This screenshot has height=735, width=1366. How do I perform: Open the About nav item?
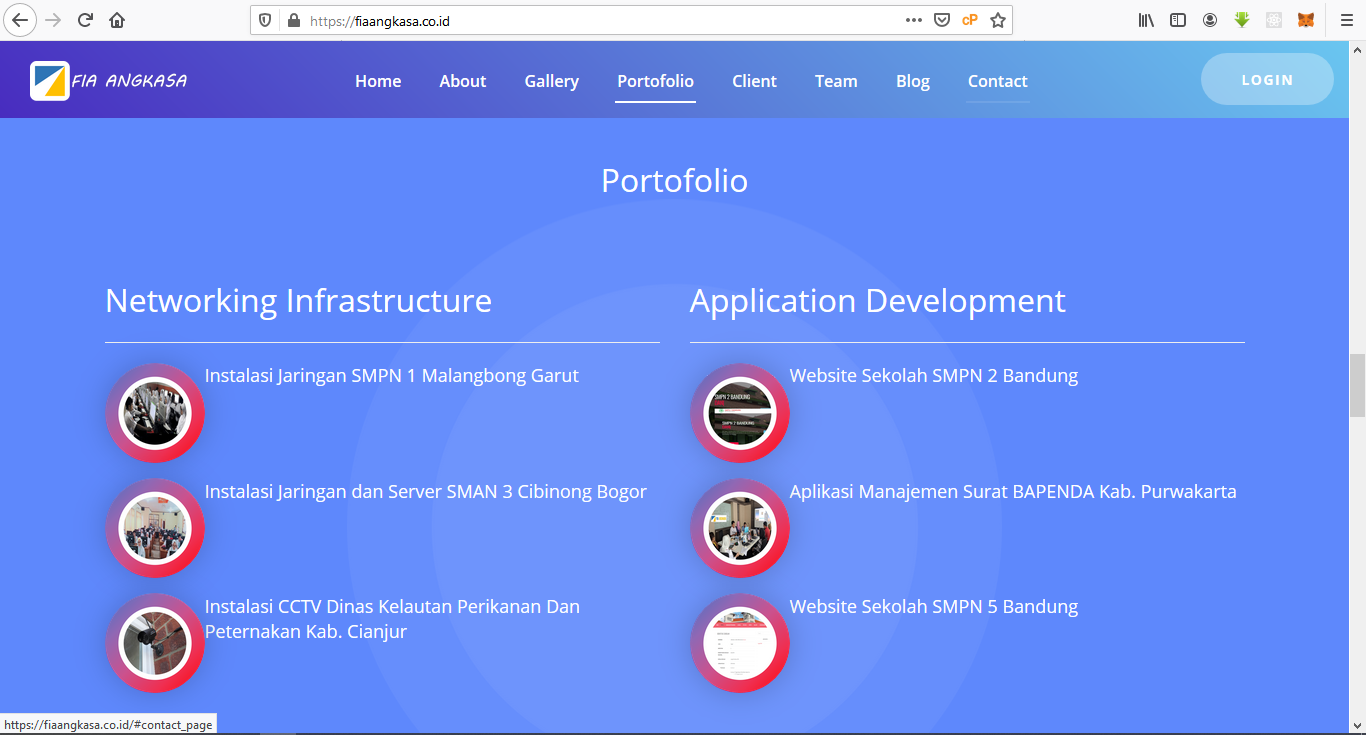(x=463, y=81)
